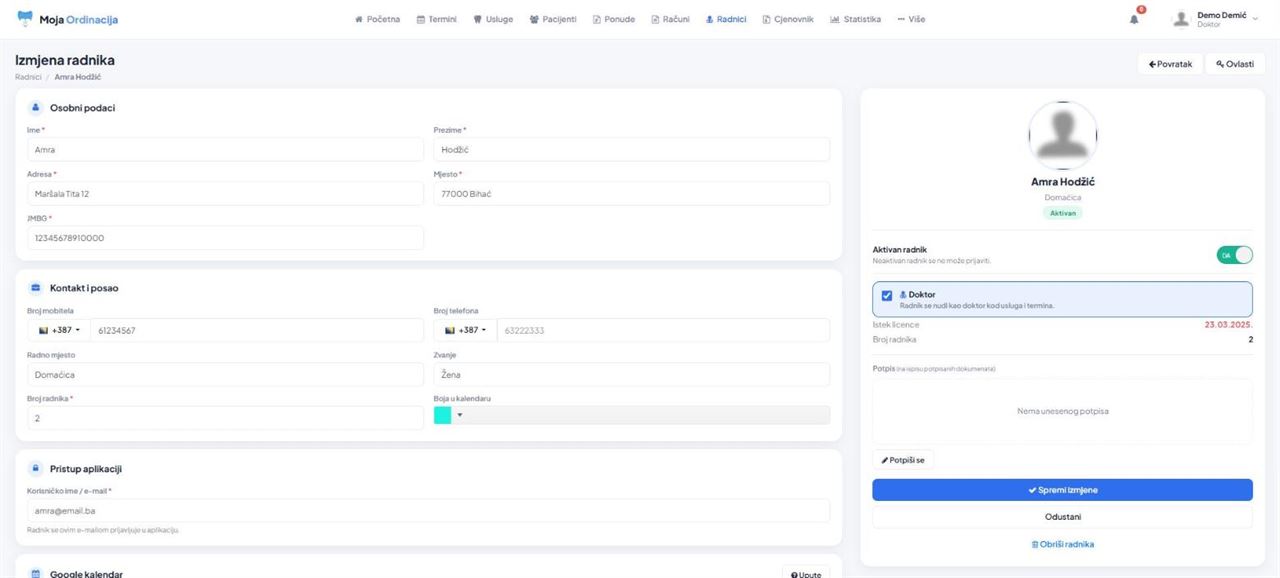Click the JMBG input field
This screenshot has width=1280, height=578.
pyautogui.click(x=225, y=238)
